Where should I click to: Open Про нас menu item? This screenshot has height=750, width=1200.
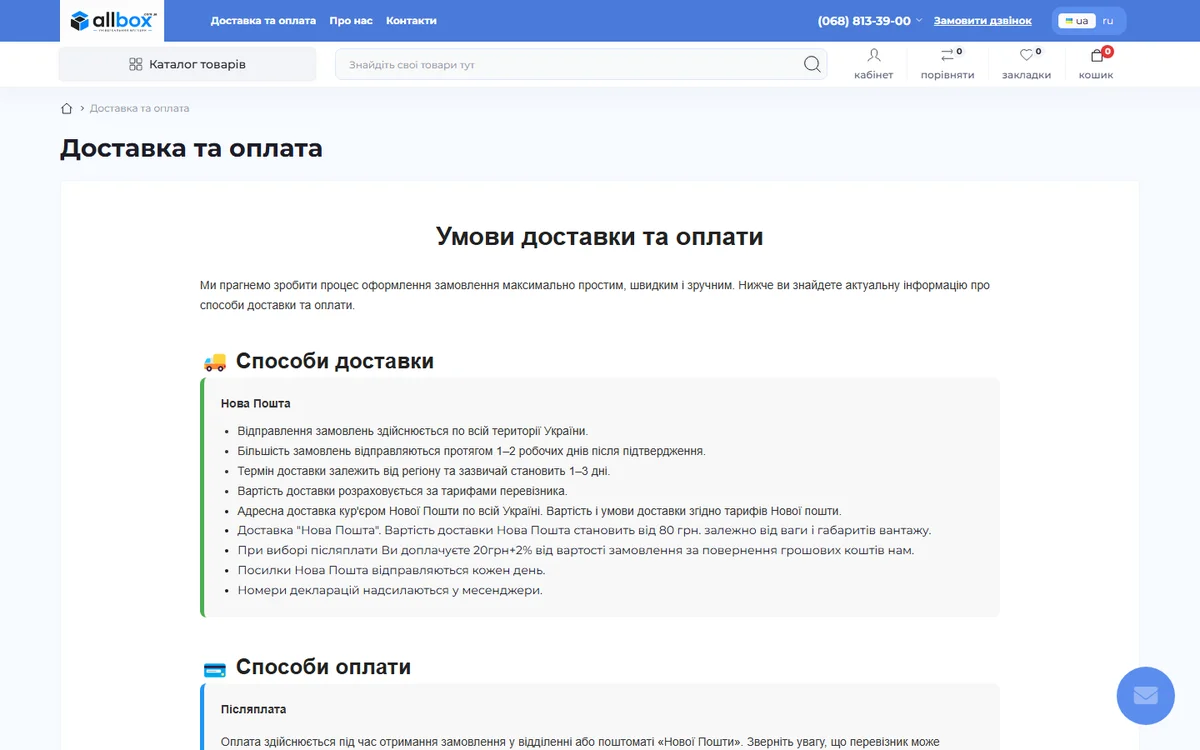351,20
